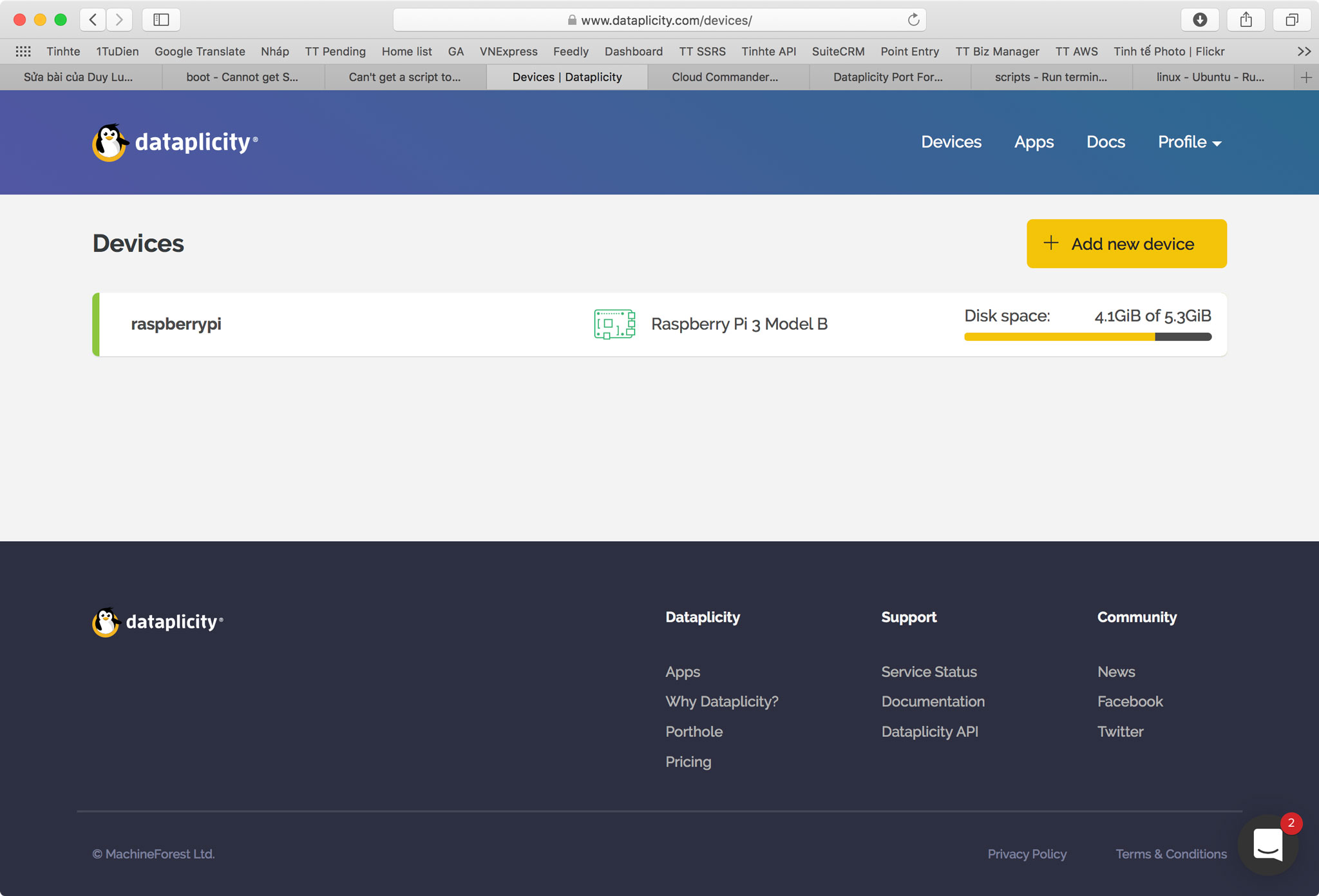Click the Share icon in Safari toolbar
This screenshot has width=1319, height=896.
(1246, 20)
